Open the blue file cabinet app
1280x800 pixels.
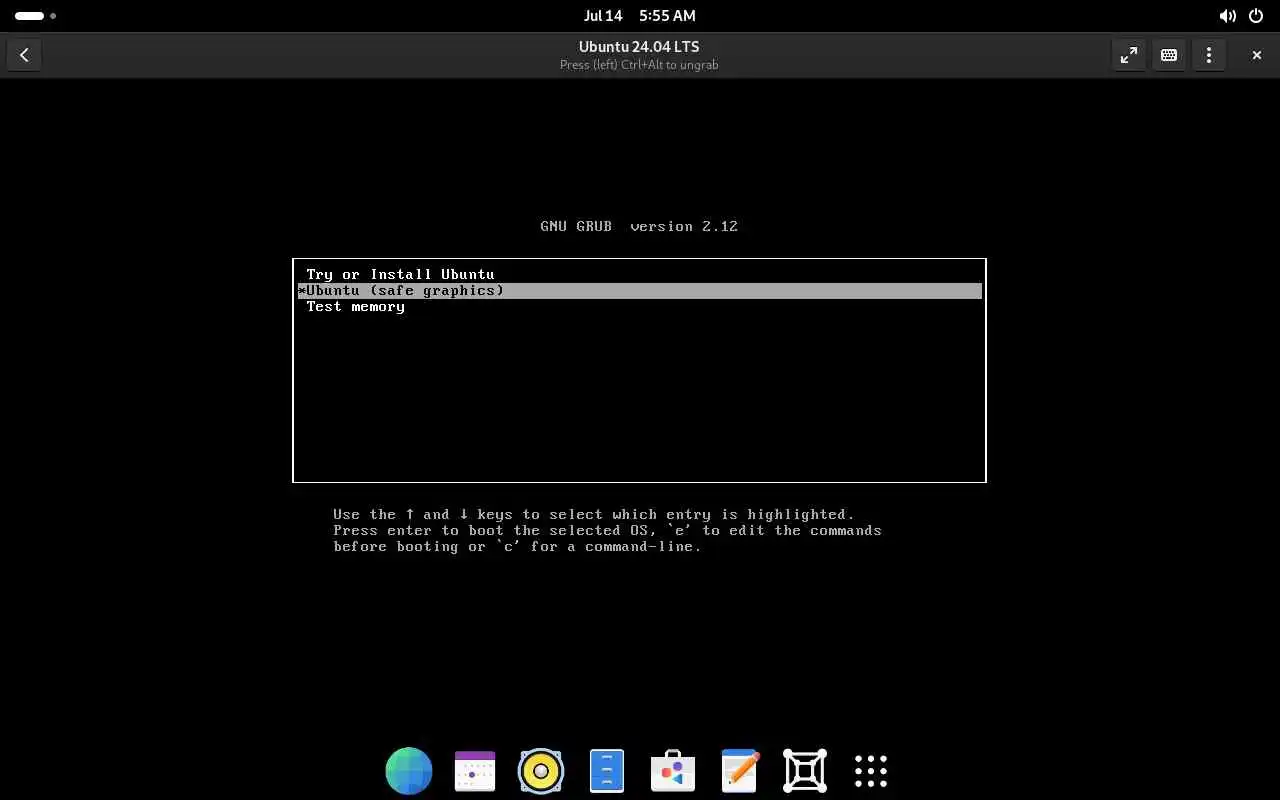pyautogui.click(x=607, y=771)
